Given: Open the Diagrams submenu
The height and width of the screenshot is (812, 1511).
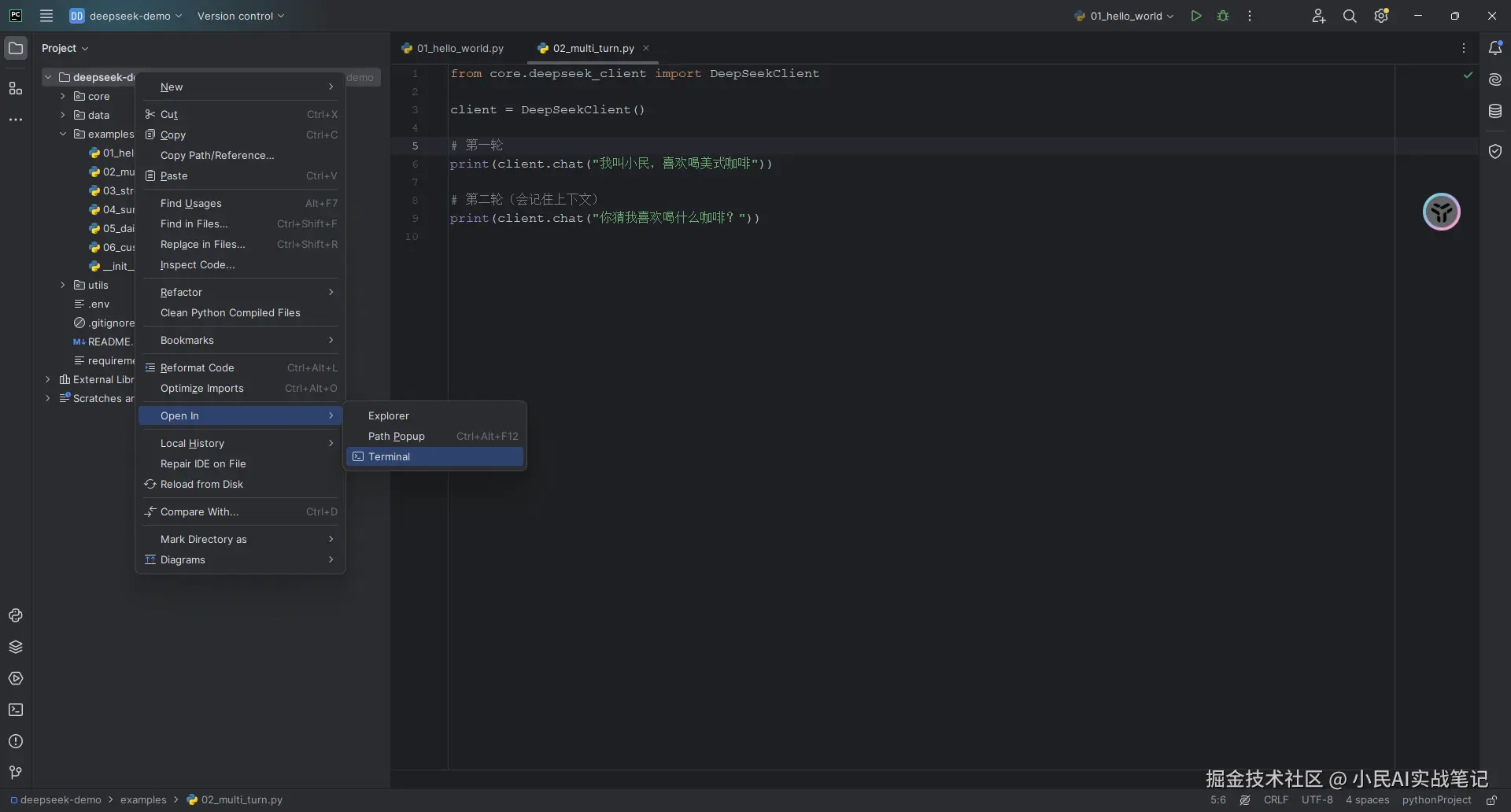Looking at the screenshot, I should coord(241,559).
